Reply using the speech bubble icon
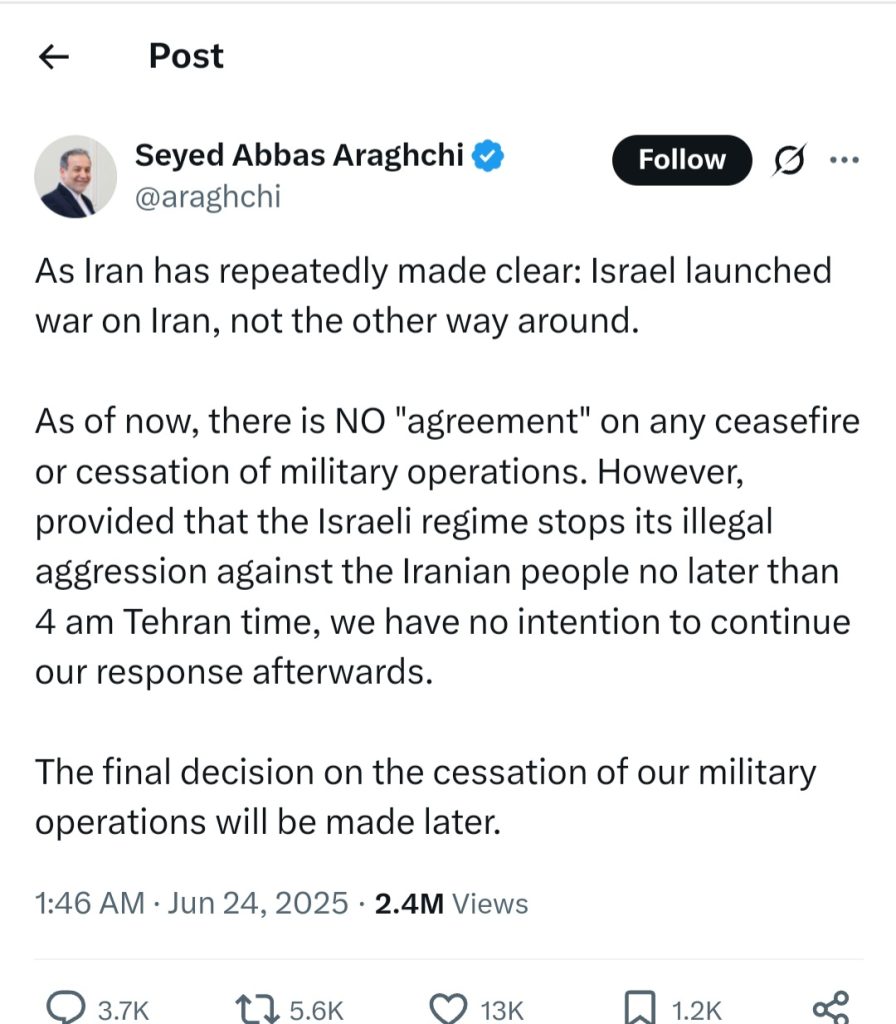 (67, 1007)
